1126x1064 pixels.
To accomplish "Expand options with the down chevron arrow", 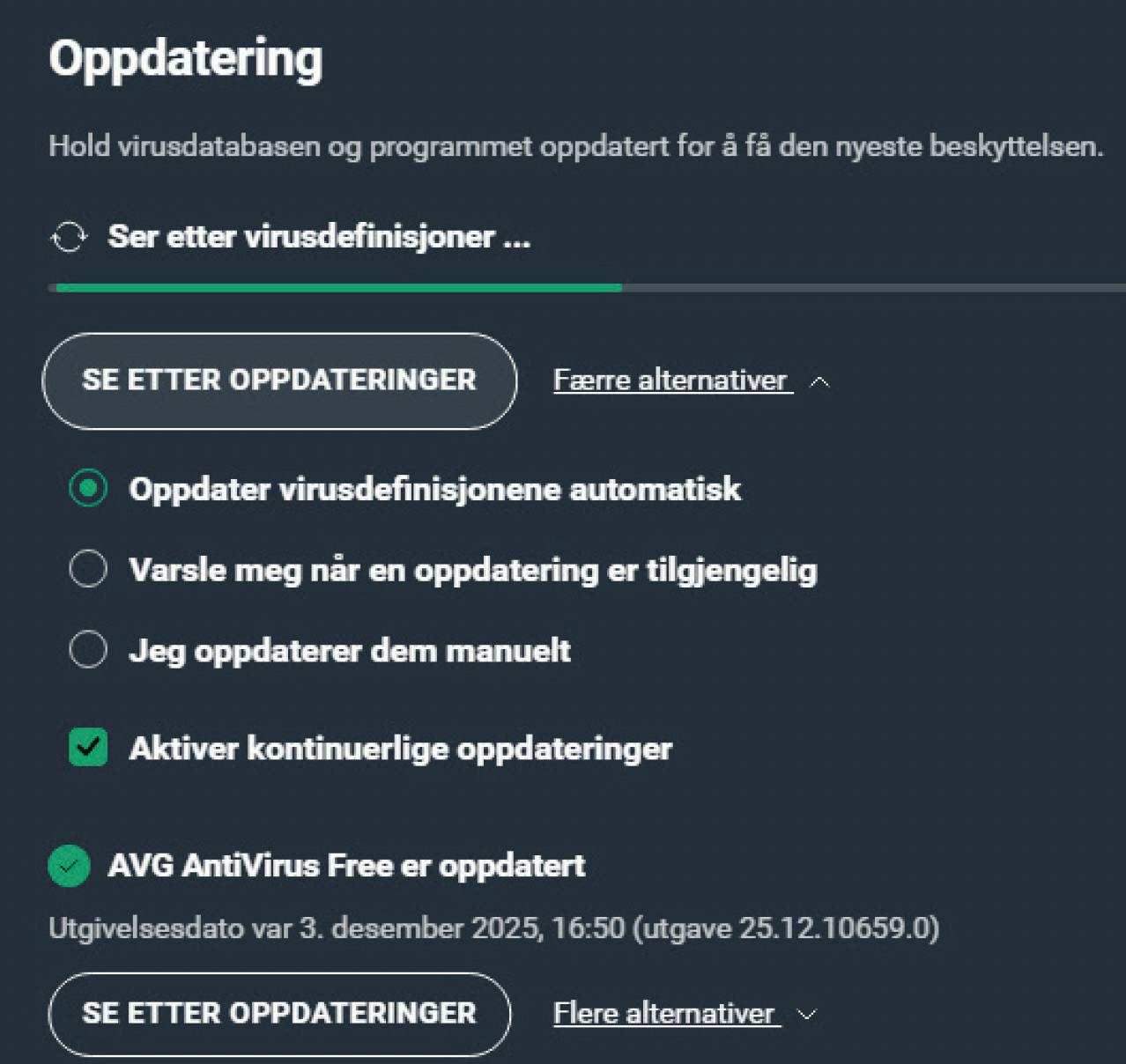I will tap(806, 1015).
